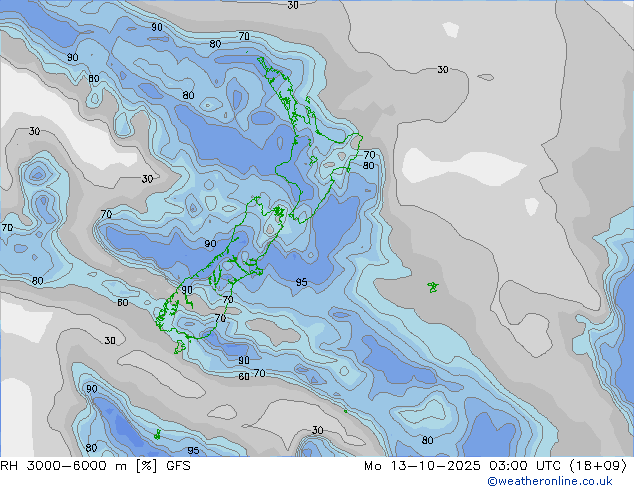634x490 pixels.
Task: Click the 90 label beside the 60 and 70 labels
Action: tap(244, 360)
